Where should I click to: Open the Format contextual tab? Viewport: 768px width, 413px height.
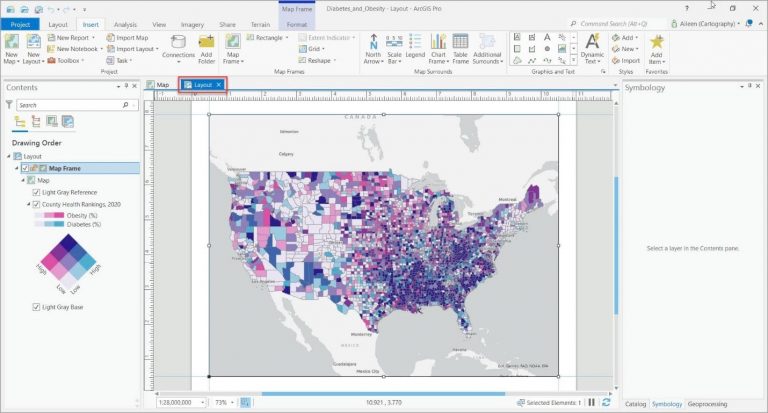(297, 24)
